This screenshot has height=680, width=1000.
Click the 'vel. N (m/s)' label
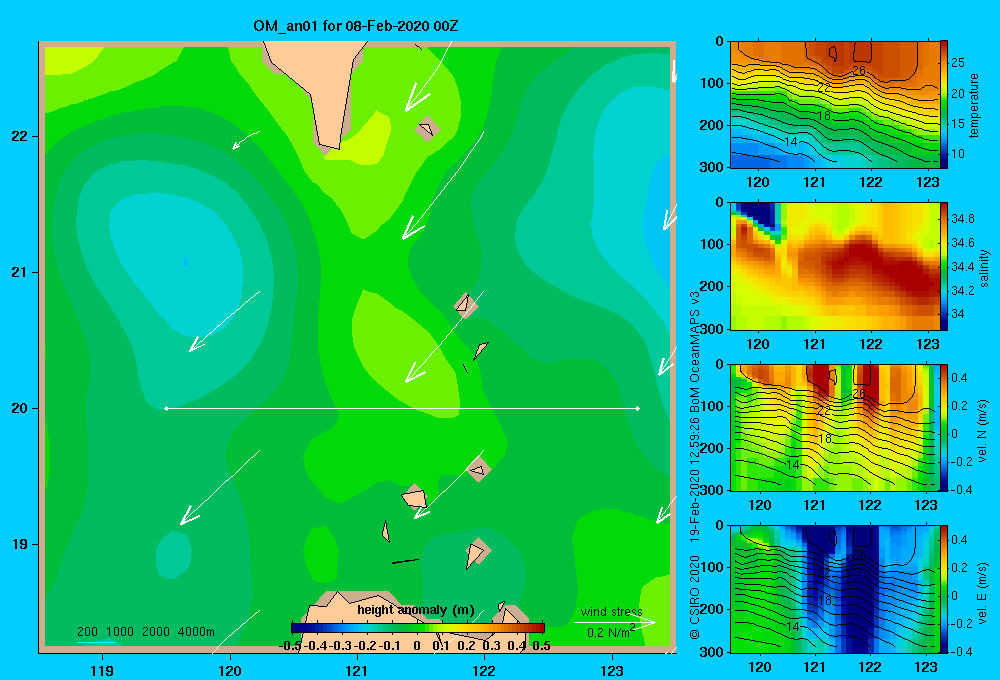(x=983, y=431)
